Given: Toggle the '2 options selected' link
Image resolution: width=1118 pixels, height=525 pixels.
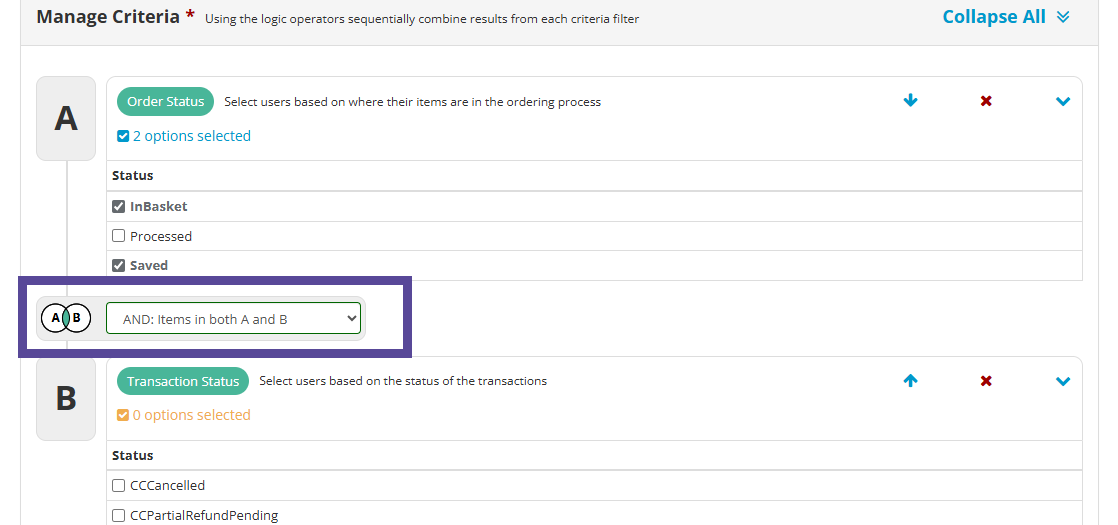Looking at the screenshot, I should point(184,136).
